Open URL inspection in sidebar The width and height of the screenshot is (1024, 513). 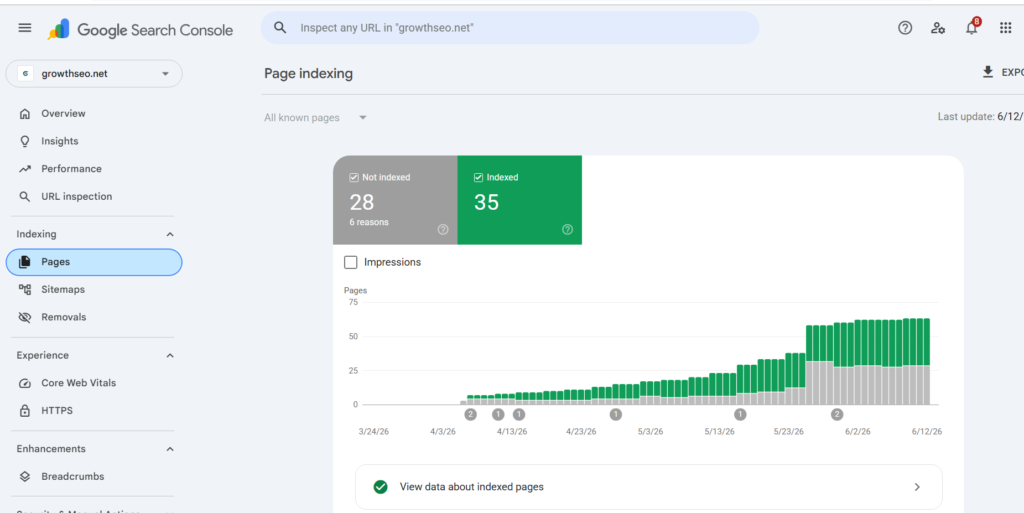tap(94, 196)
